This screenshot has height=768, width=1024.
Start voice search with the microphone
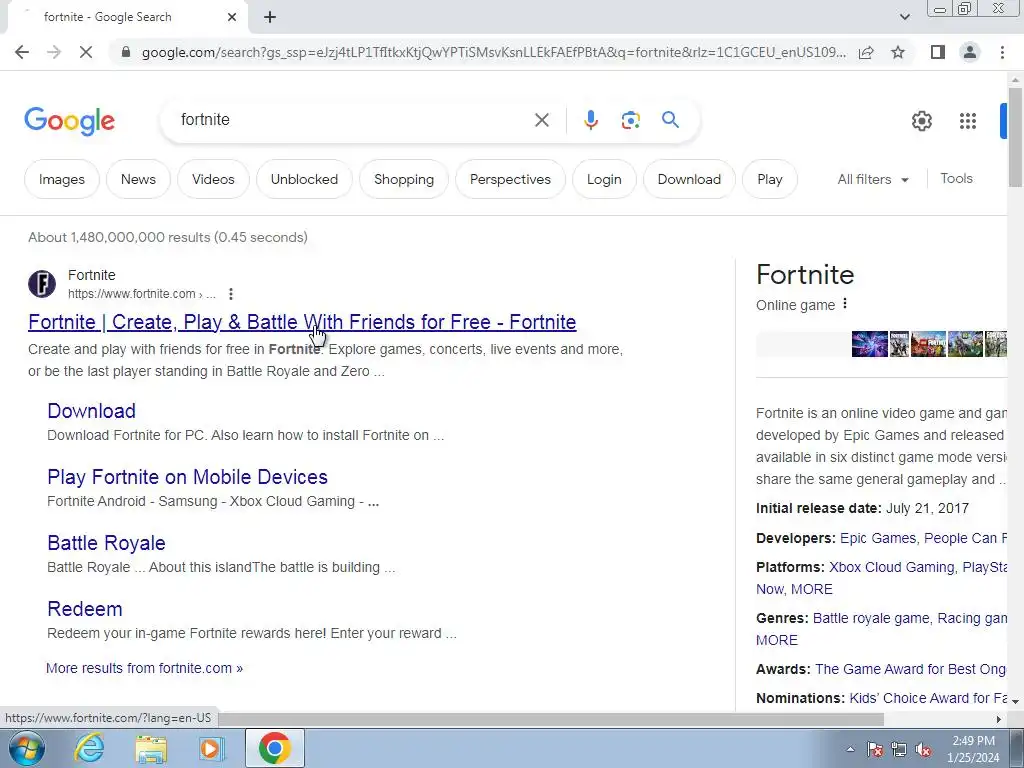point(590,120)
